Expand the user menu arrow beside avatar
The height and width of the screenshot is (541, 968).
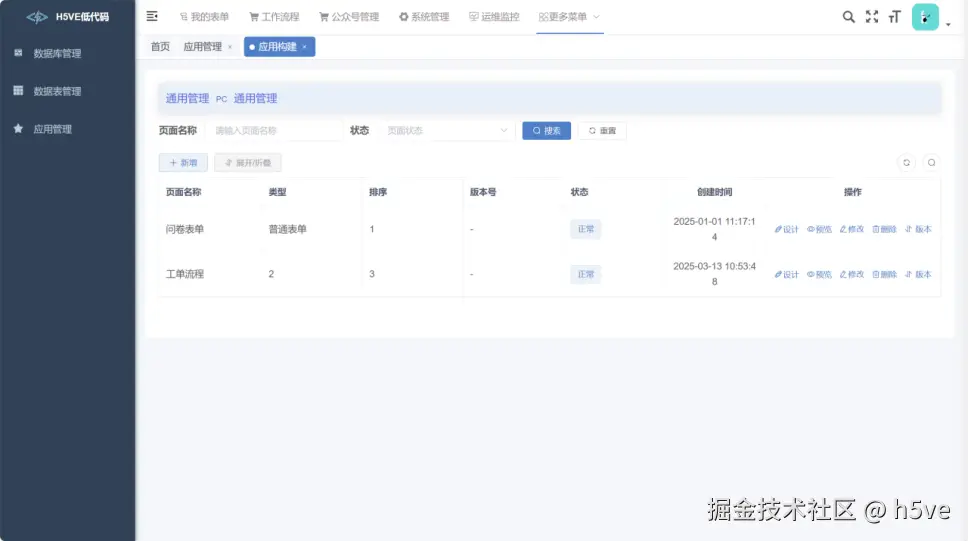click(x=948, y=24)
